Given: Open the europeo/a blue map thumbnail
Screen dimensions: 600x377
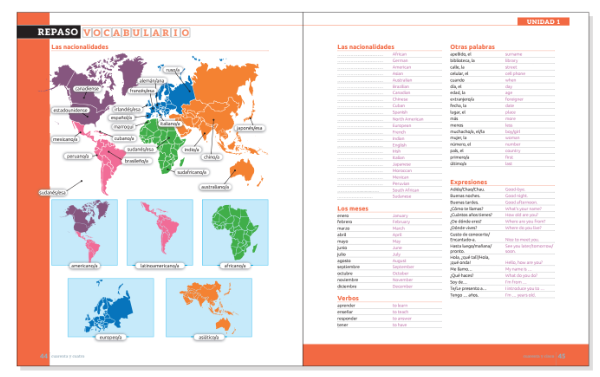Looking at the screenshot, I should [111, 308].
